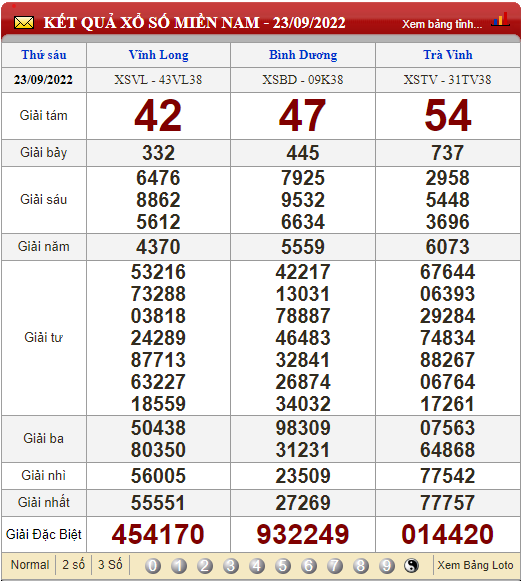Image resolution: width=521 pixels, height=581 pixels.
Task: Open Bình Dương province link
Action: click(303, 55)
